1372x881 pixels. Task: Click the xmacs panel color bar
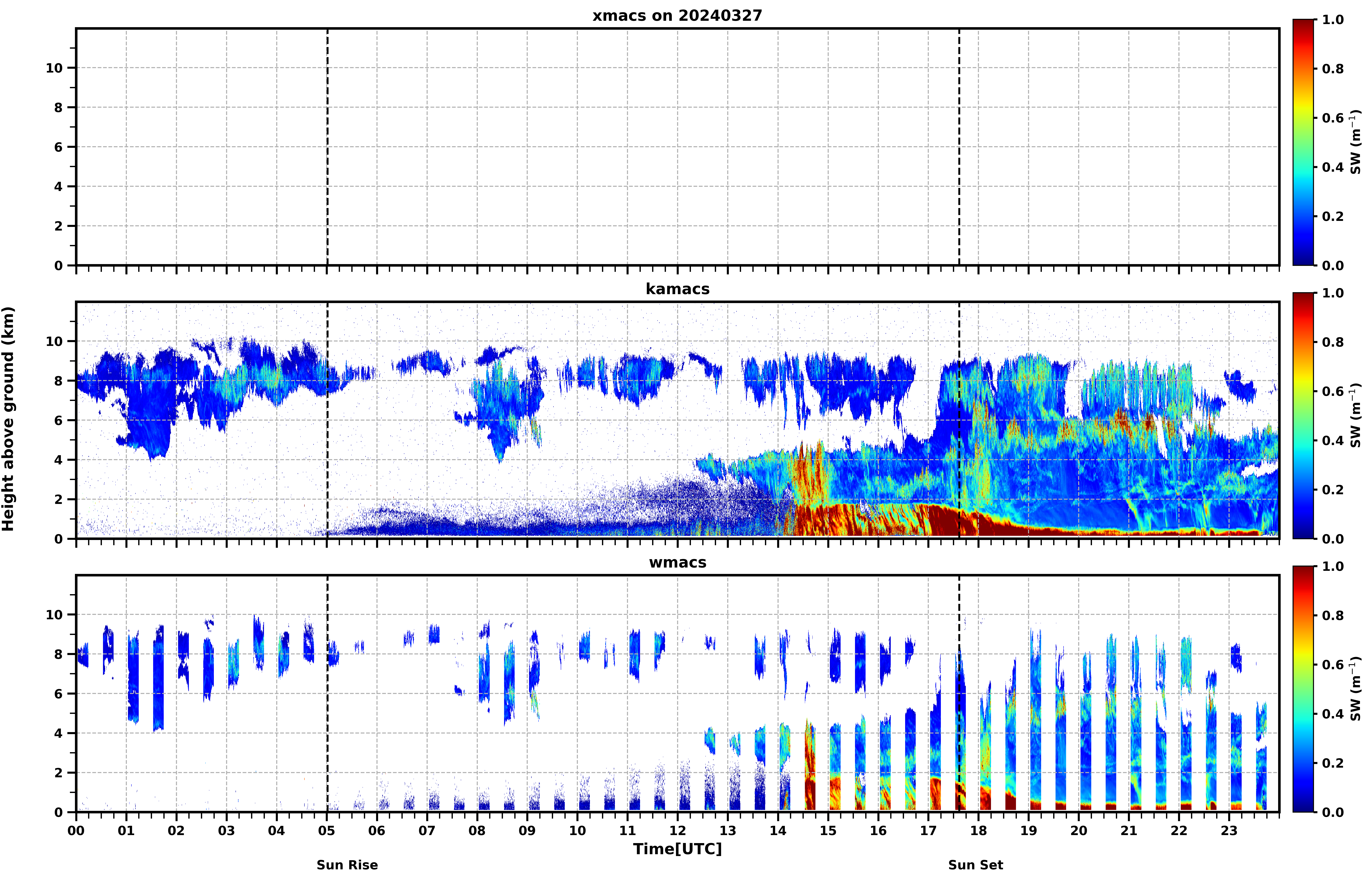tap(1303, 143)
